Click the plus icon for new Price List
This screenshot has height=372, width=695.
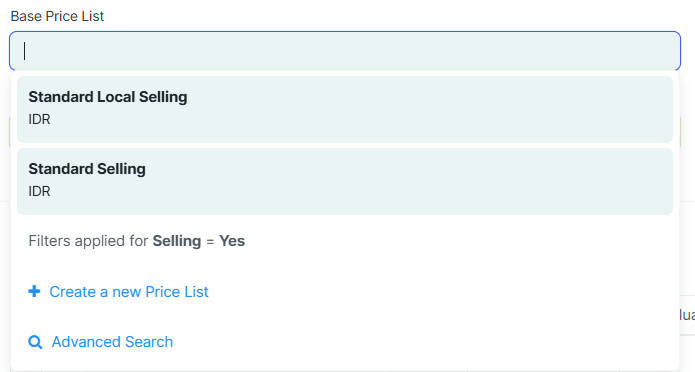[34, 291]
